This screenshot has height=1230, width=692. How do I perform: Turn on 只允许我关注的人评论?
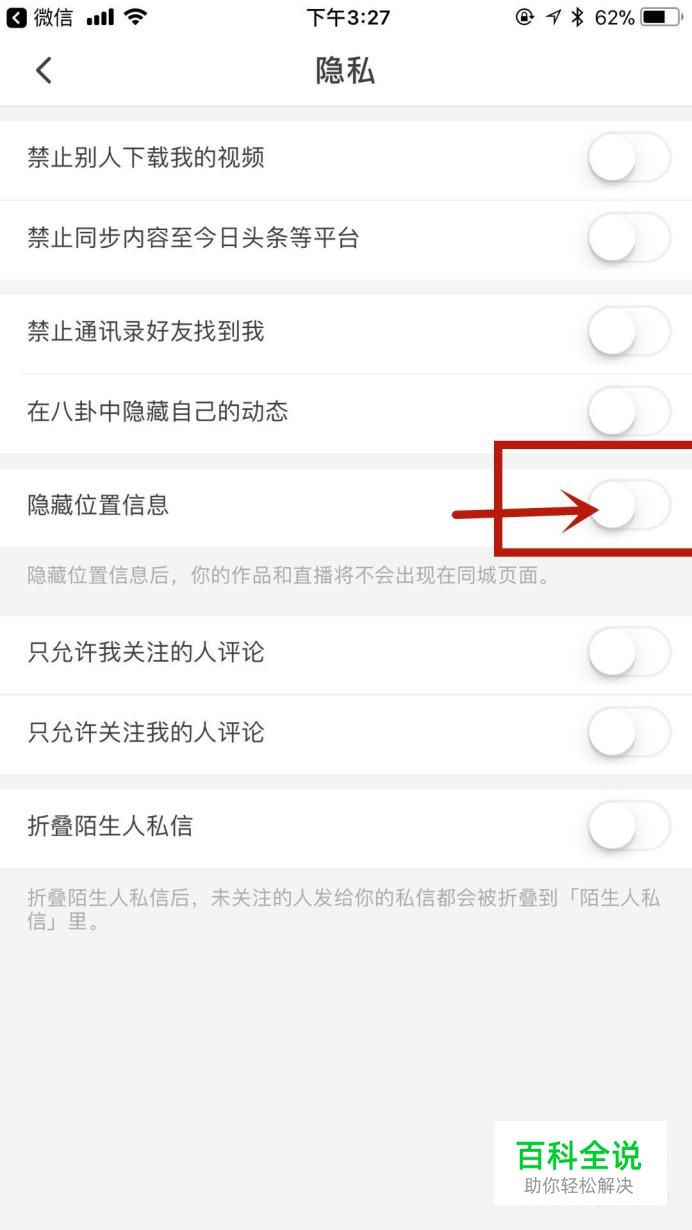click(x=629, y=652)
